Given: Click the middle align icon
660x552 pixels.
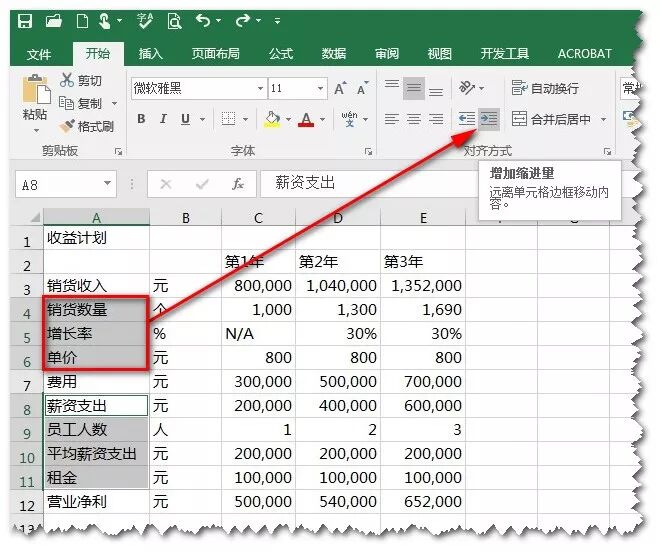Looking at the screenshot, I should (414, 88).
